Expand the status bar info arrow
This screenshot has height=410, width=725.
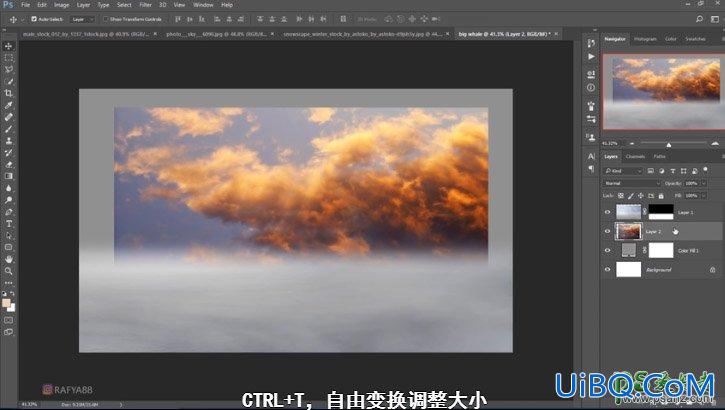point(121,404)
